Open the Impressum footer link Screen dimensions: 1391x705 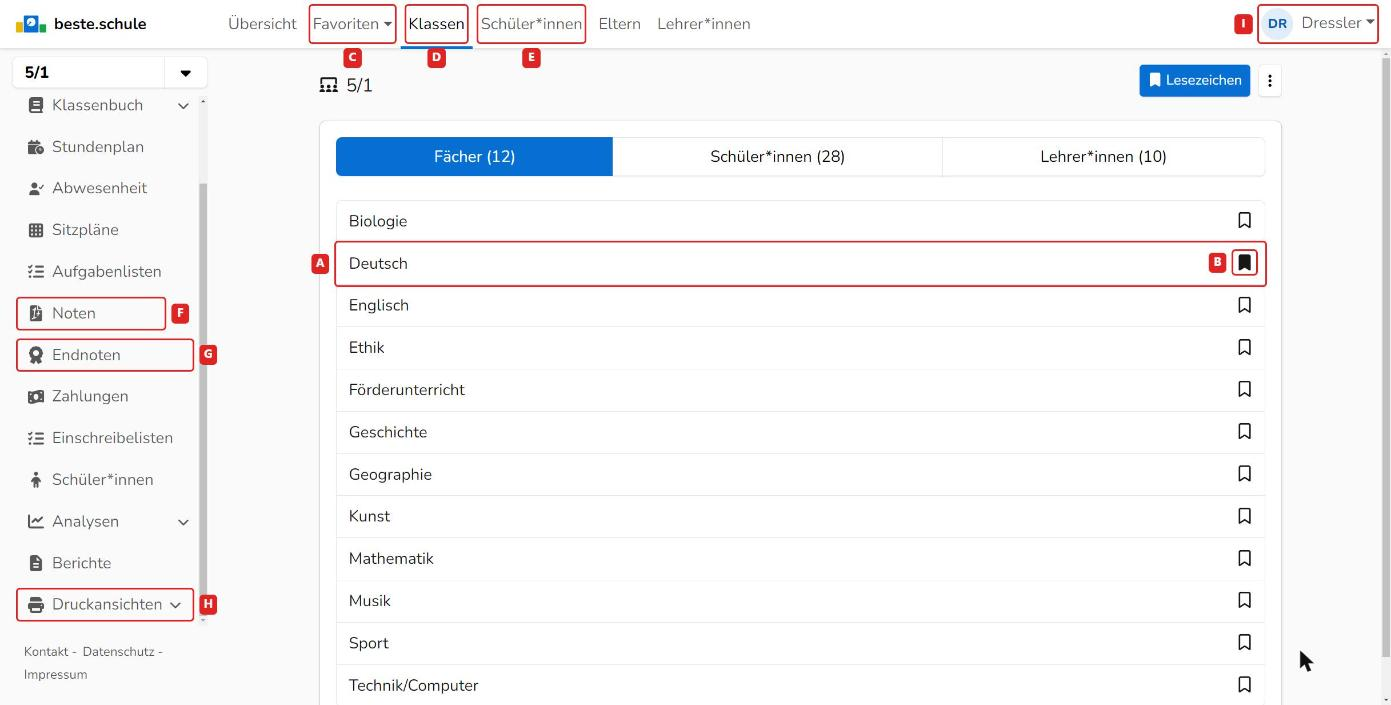(55, 675)
